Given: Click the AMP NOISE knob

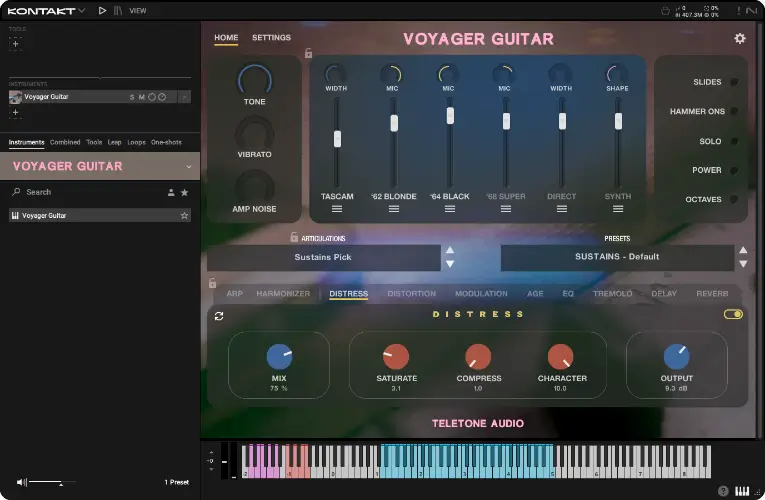Looking at the screenshot, I should coord(255,187).
